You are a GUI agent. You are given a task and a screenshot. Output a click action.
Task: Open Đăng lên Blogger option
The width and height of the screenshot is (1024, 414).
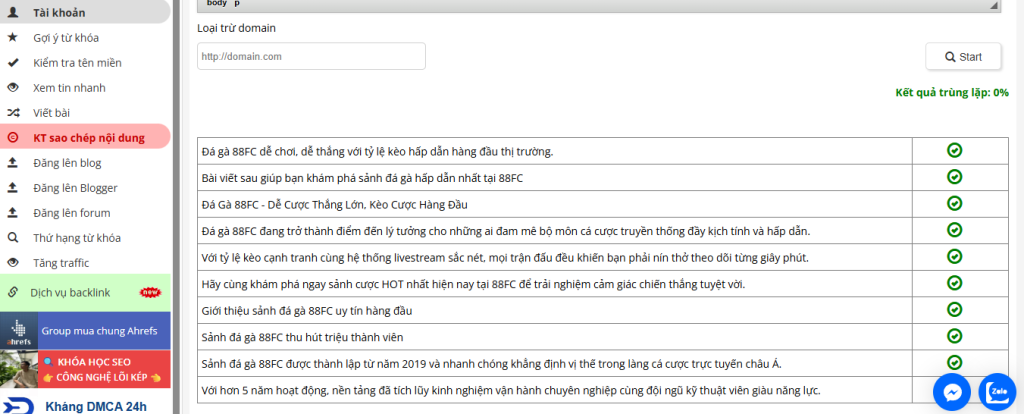75,188
